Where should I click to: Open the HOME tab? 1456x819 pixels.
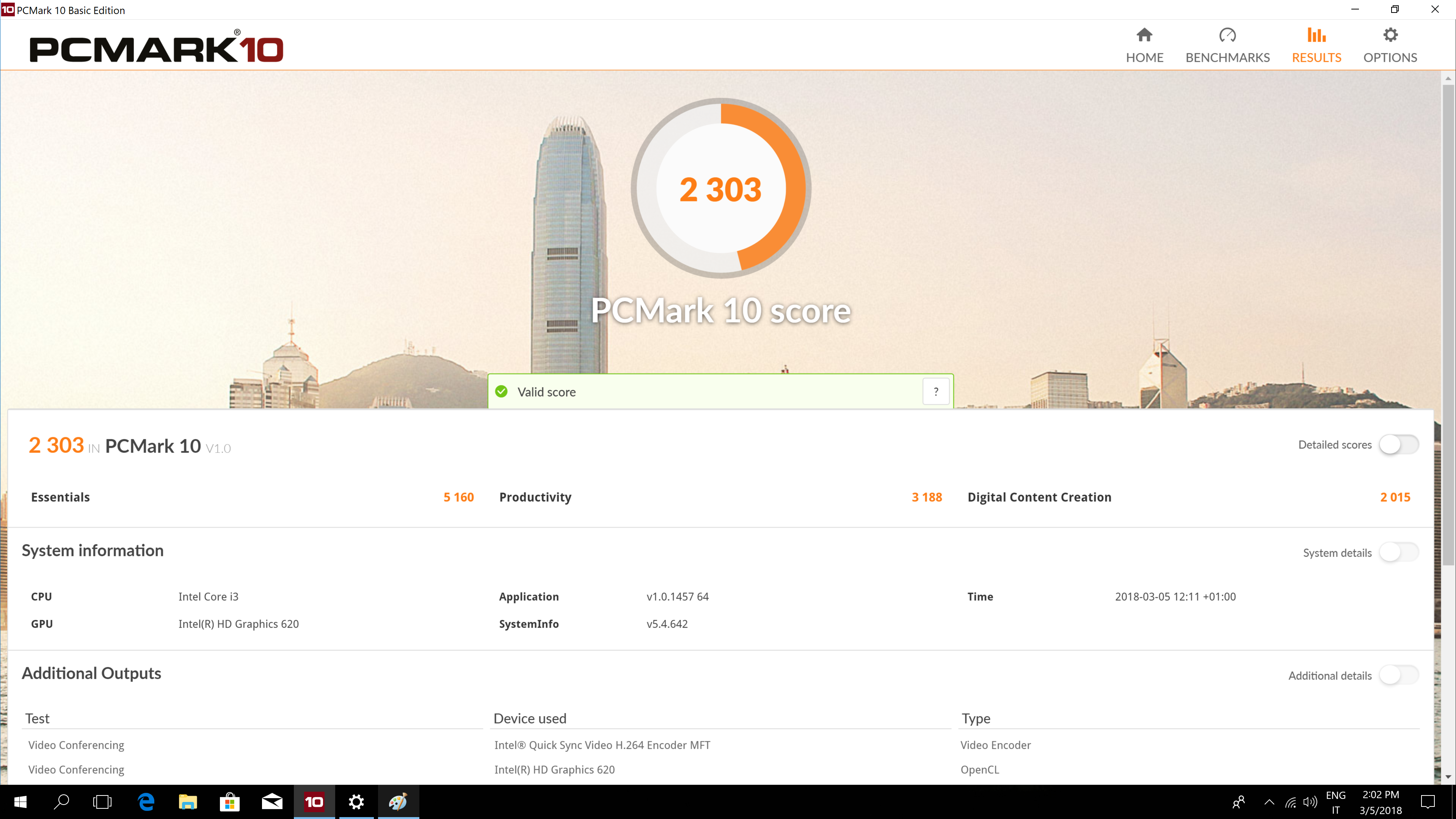pos(1144,45)
